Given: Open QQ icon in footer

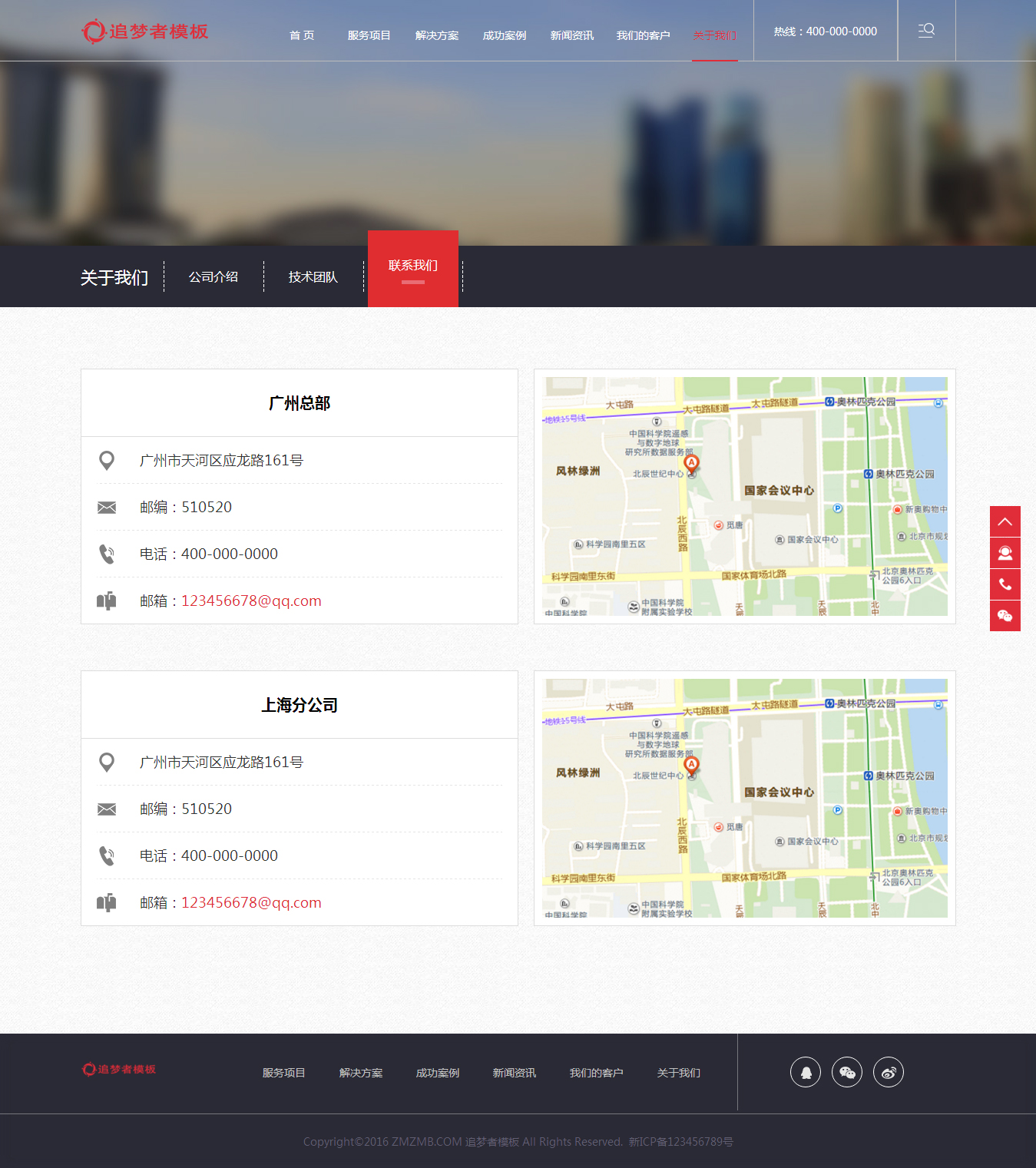Looking at the screenshot, I should (x=806, y=1072).
